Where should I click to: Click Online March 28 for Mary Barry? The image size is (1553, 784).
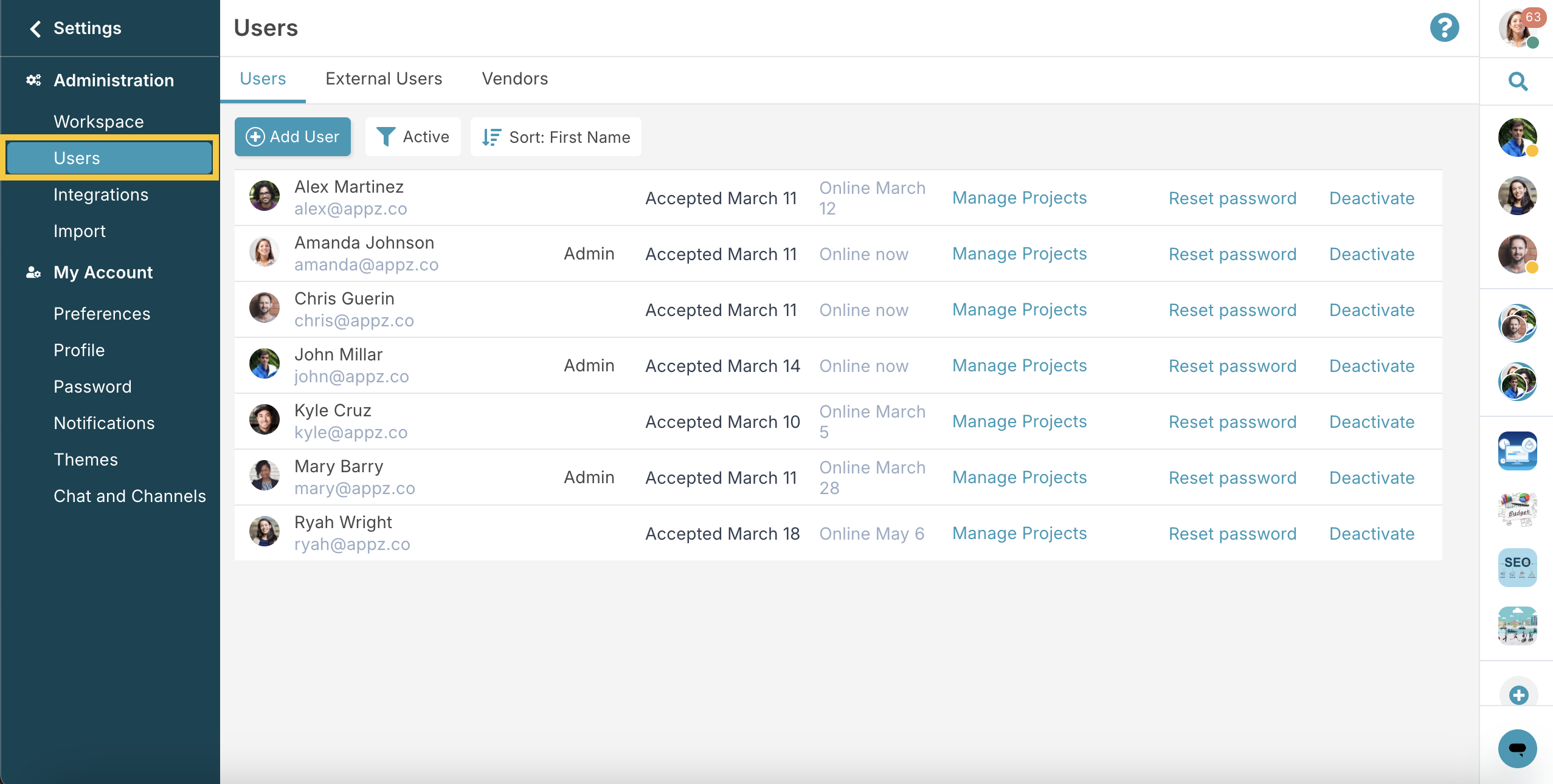pos(872,478)
